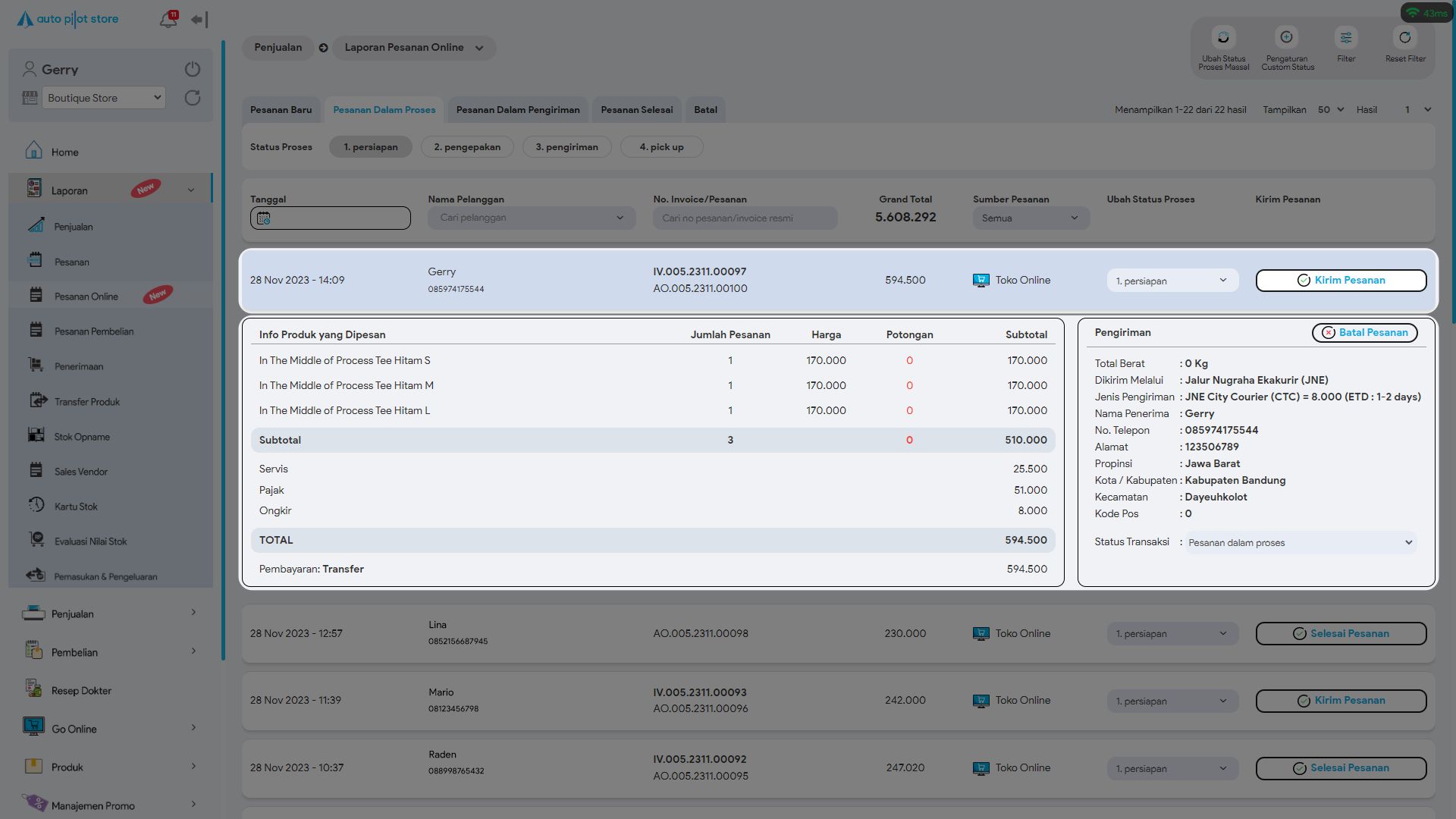Open Ubah Status Proses Massal
The image size is (1456, 819).
coord(1223,38)
